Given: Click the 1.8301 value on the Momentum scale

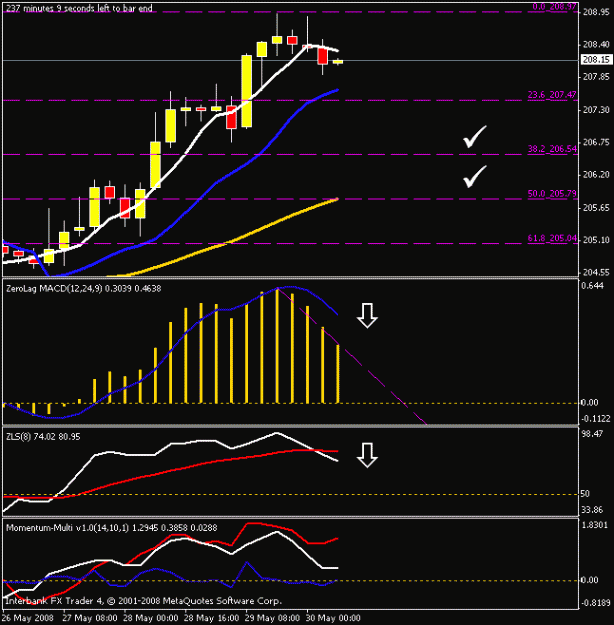Looking at the screenshot, I should coord(595,525).
